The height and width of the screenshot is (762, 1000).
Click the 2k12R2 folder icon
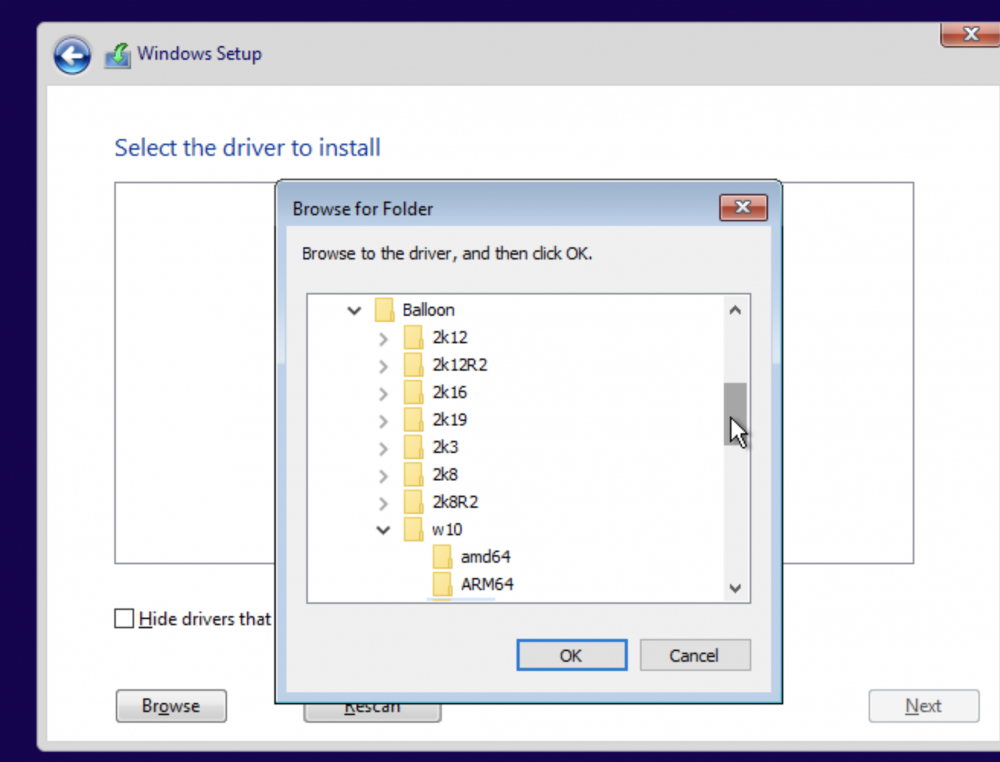(413, 365)
